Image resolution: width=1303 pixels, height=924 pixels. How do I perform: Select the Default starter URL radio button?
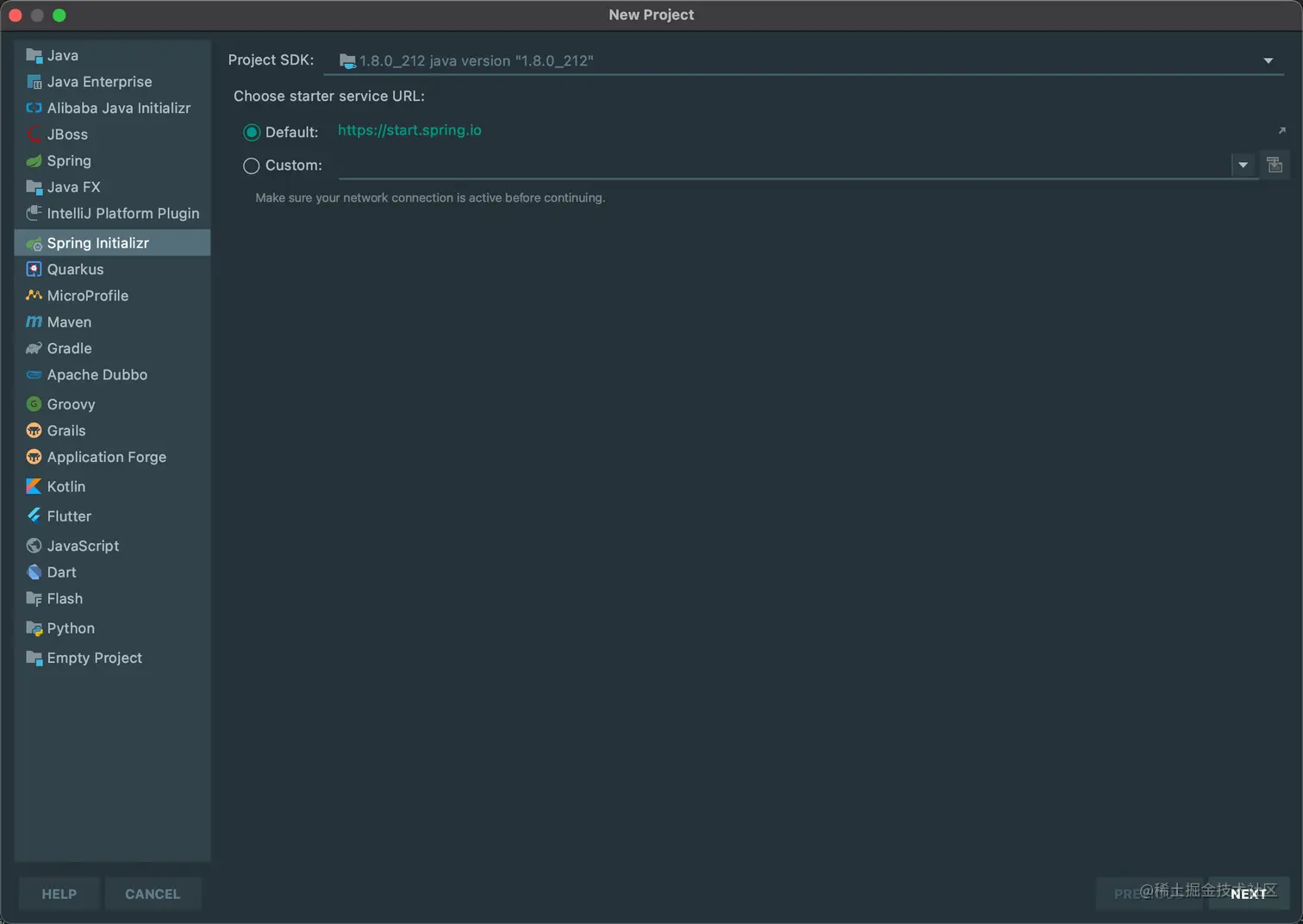click(252, 132)
